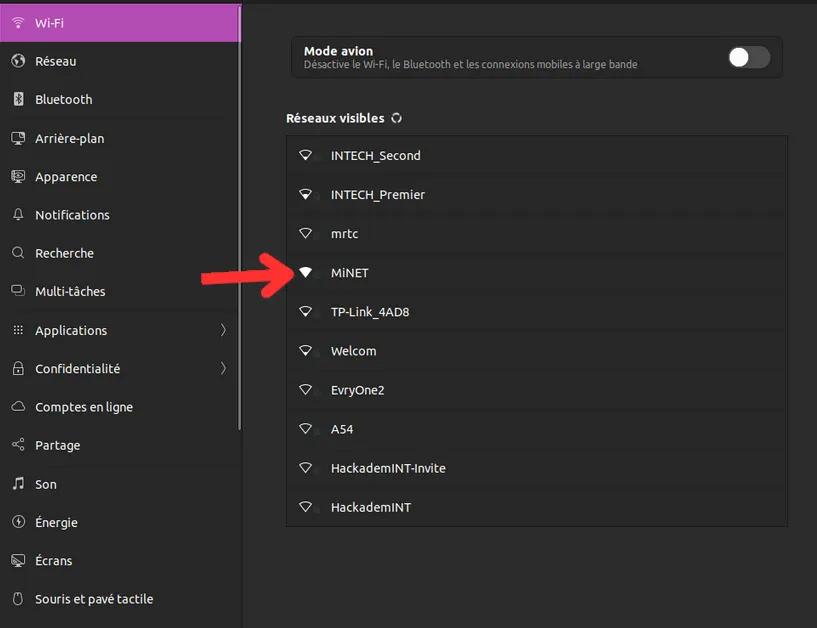
Task: Expand the Confidentialité submenu chevron
Action: coord(223,368)
